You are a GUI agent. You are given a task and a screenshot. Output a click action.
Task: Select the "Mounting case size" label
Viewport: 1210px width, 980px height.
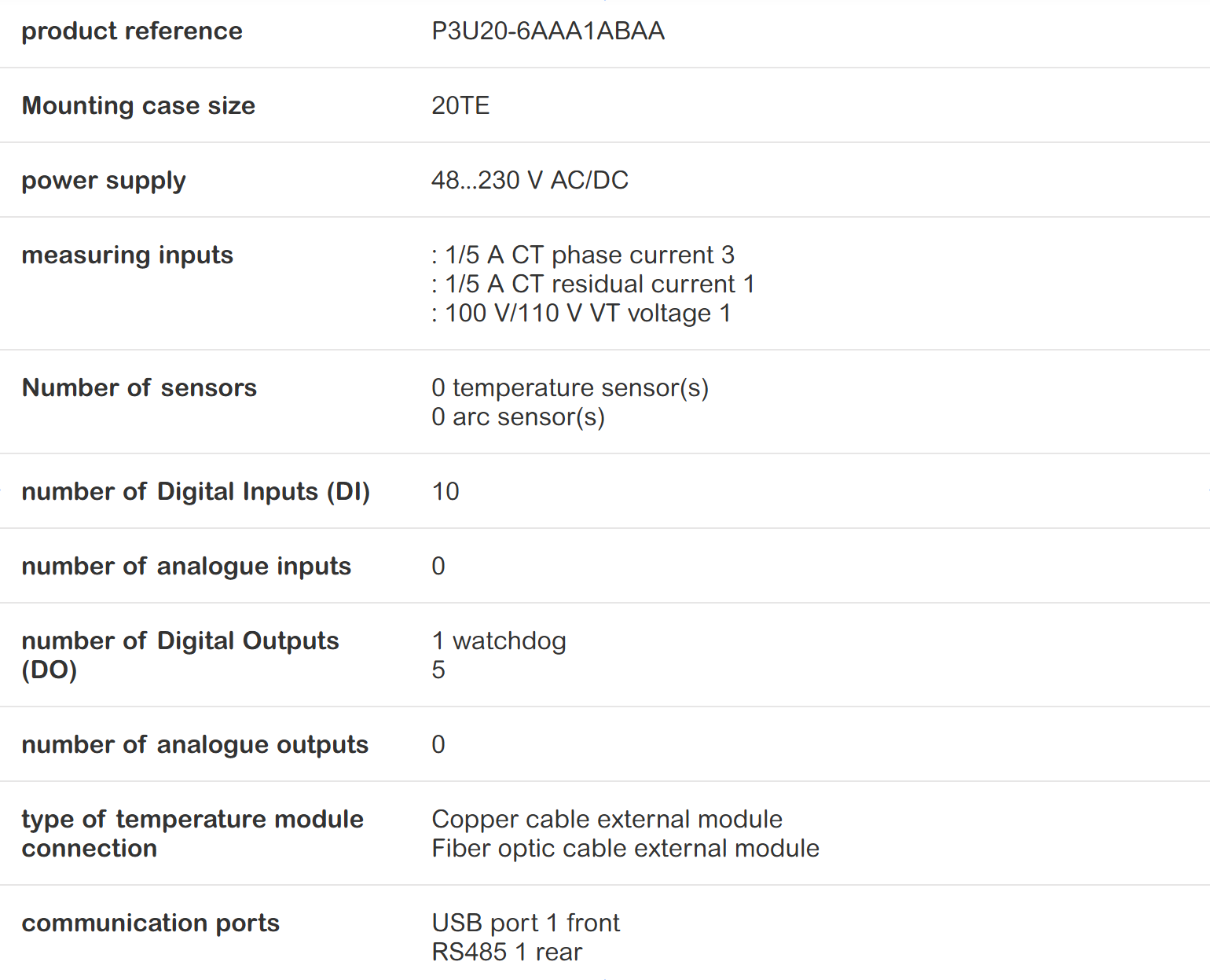click(x=138, y=105)
